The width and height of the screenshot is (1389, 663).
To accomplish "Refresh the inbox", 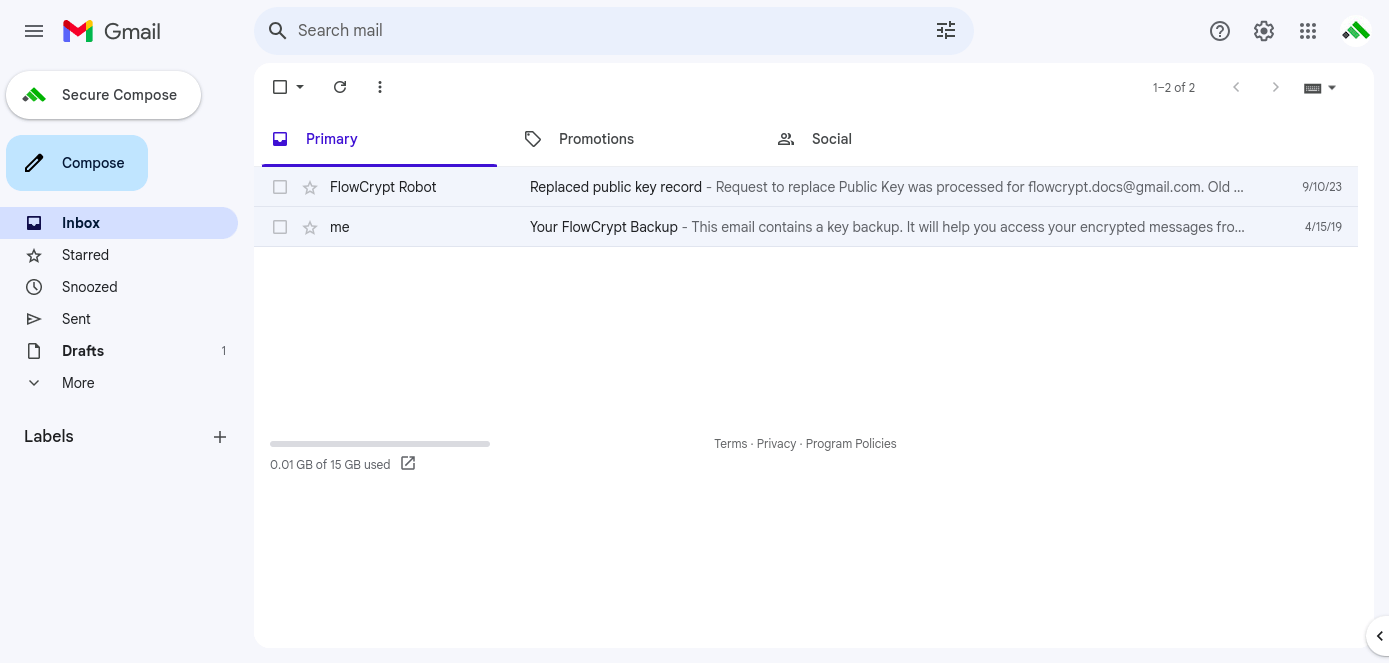I will [x=340, y=87].
